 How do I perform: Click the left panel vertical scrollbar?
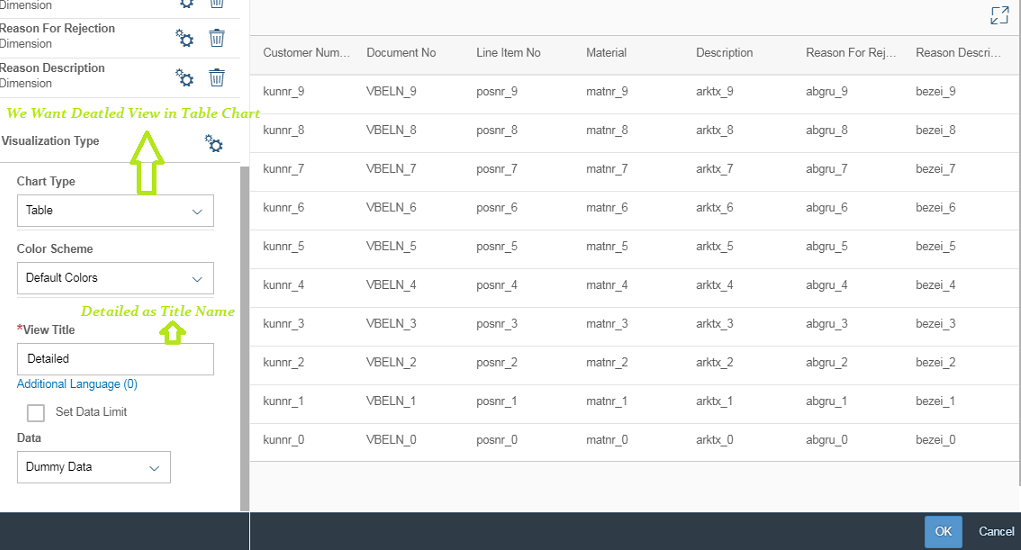[x=244, y=338]
